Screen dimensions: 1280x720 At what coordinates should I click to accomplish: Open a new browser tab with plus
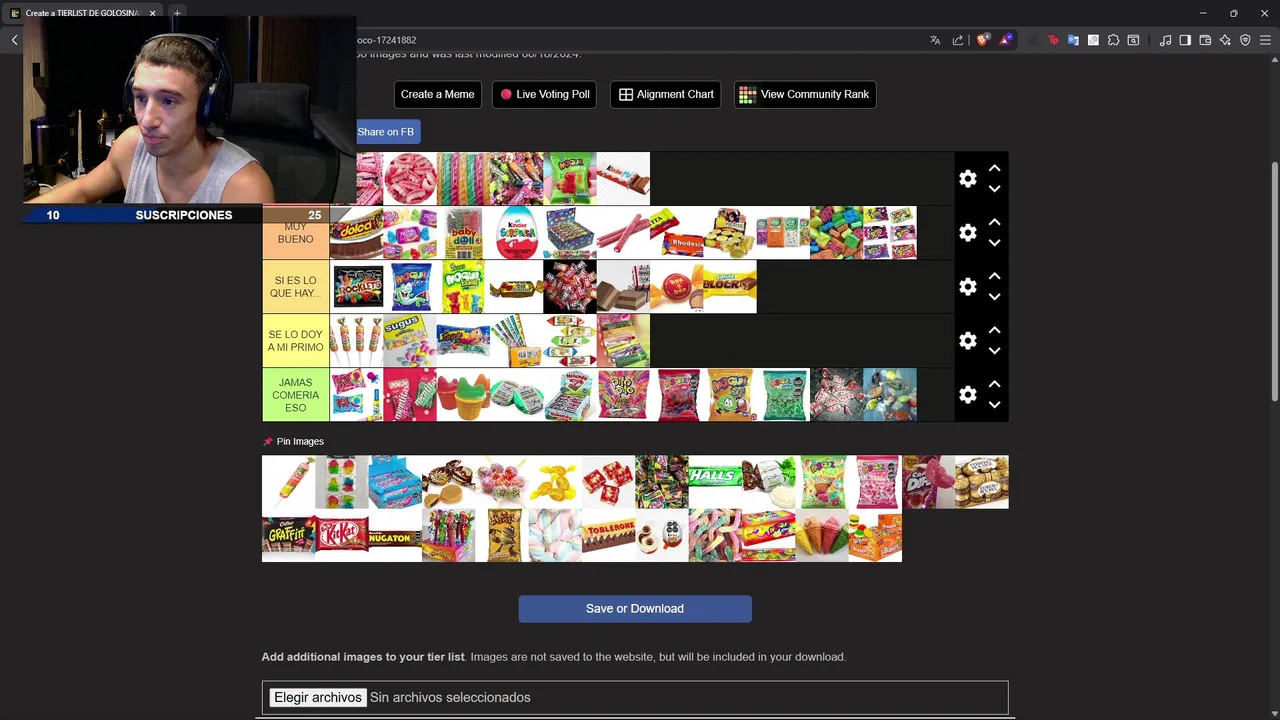pyautogui.click(x=177, y=13)
